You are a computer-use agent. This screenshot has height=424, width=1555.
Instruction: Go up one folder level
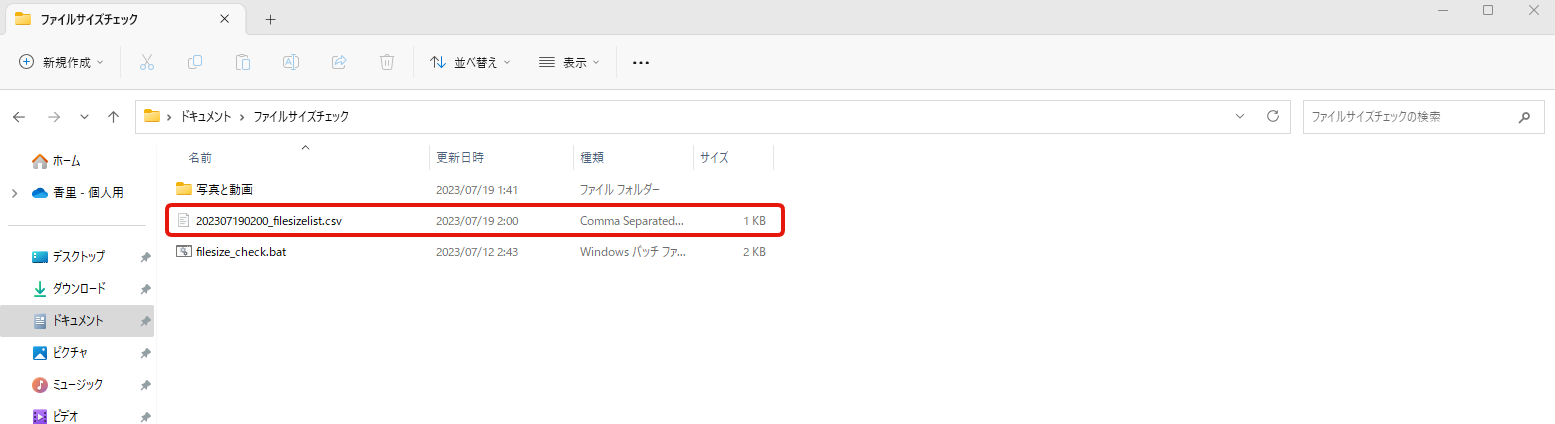point(114,117)
